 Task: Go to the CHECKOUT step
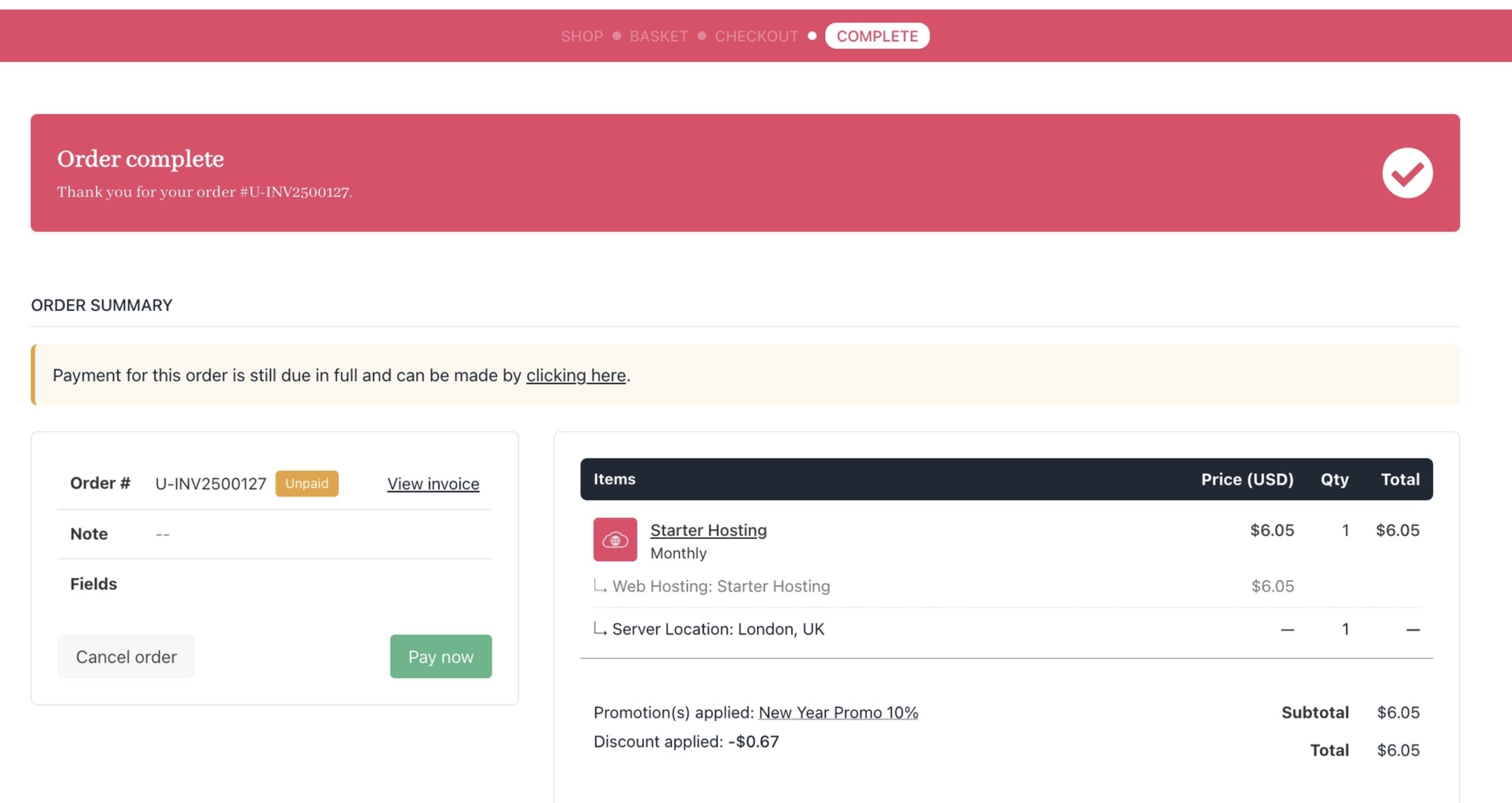756,37
